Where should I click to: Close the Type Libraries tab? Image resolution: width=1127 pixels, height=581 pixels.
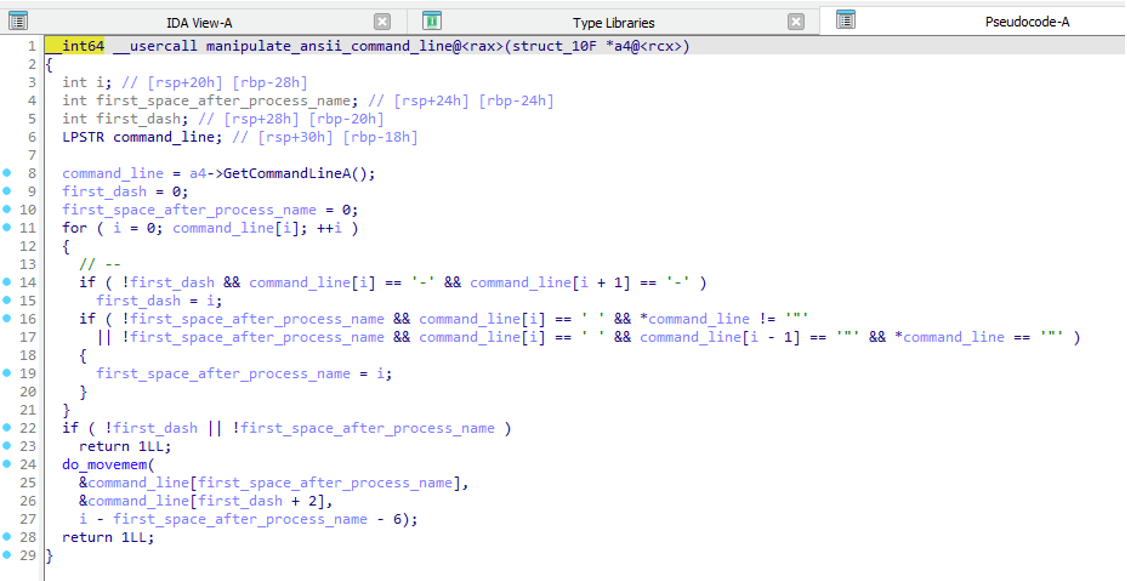(x=796, y=22)
